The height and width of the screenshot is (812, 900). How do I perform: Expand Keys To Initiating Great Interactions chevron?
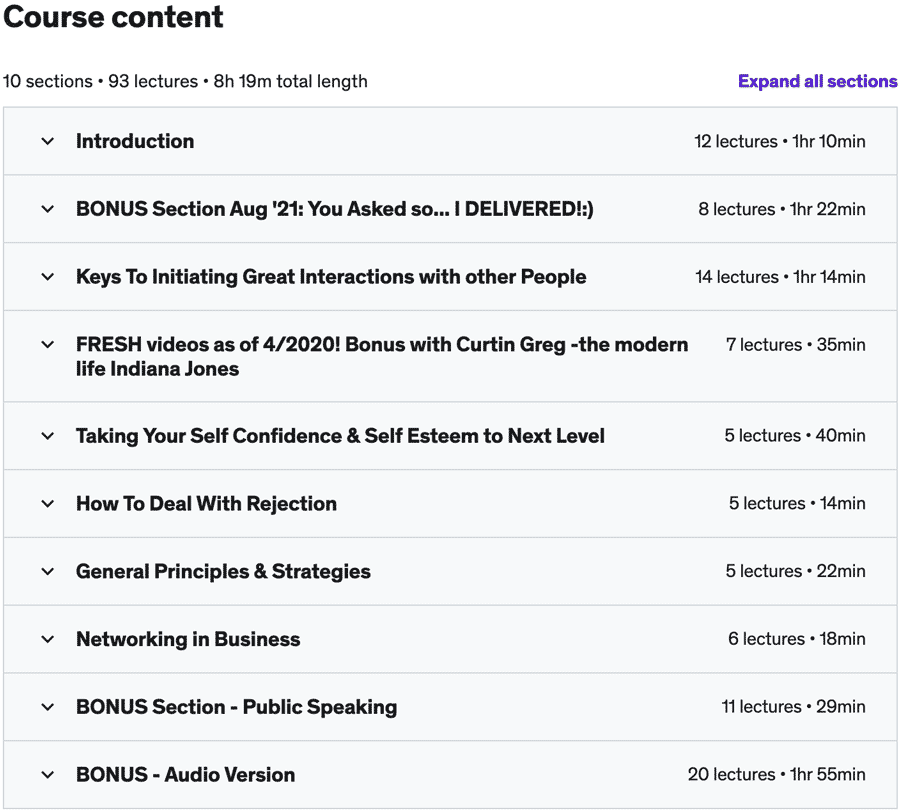click(48, 277)
